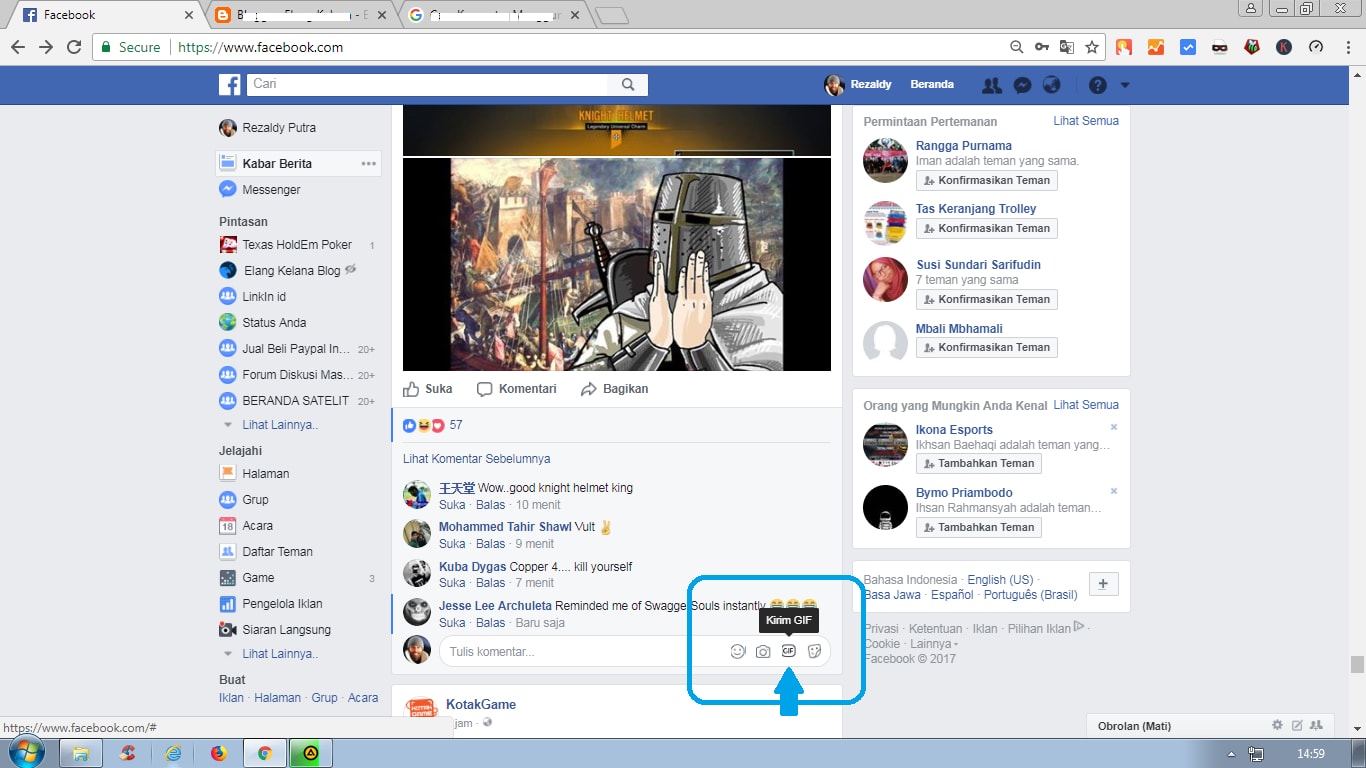The height and width of the screenshot is (768, 1366).
Task: Click the Facebook logo in the header
Action: click(x=230, y=85)
